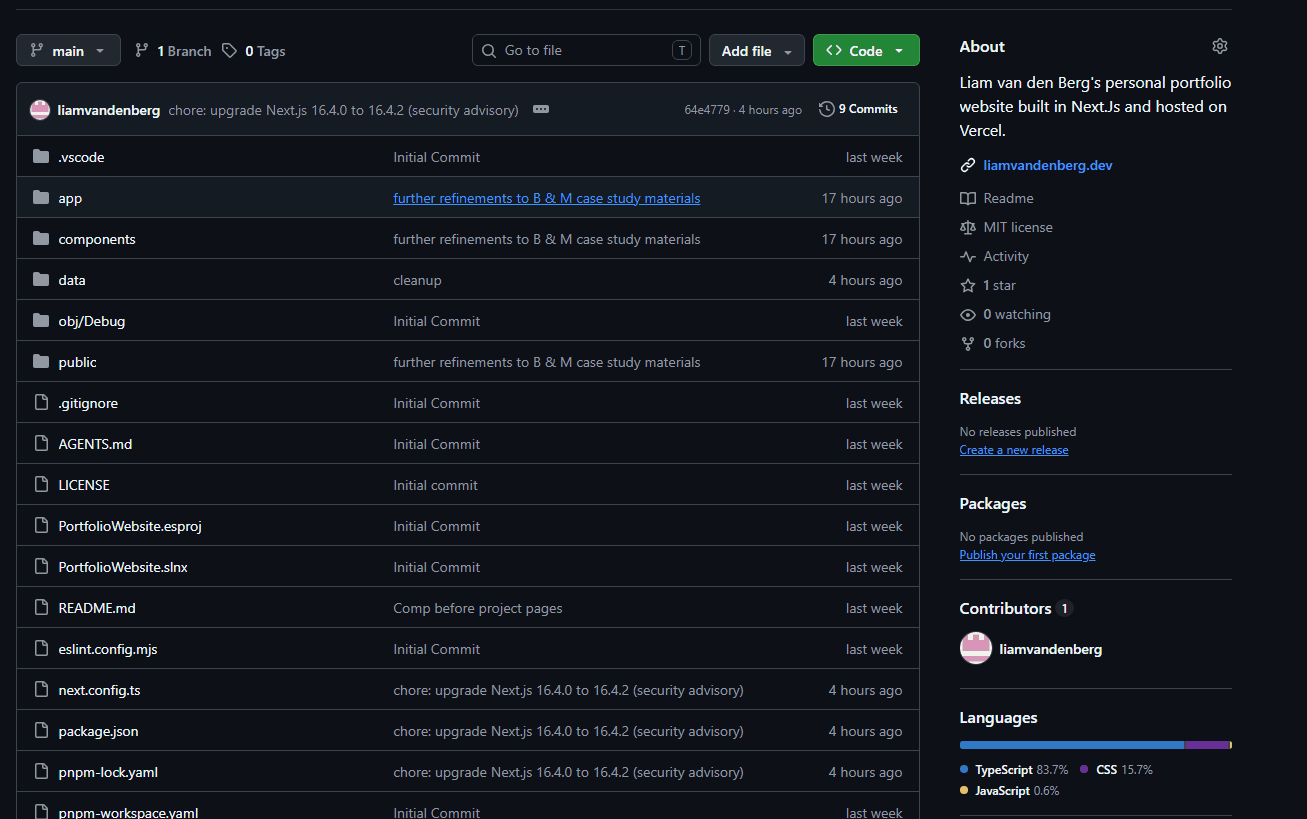Focus the Go to file search field
This screenshot has width=1307, height=819.
pos(586,51)
